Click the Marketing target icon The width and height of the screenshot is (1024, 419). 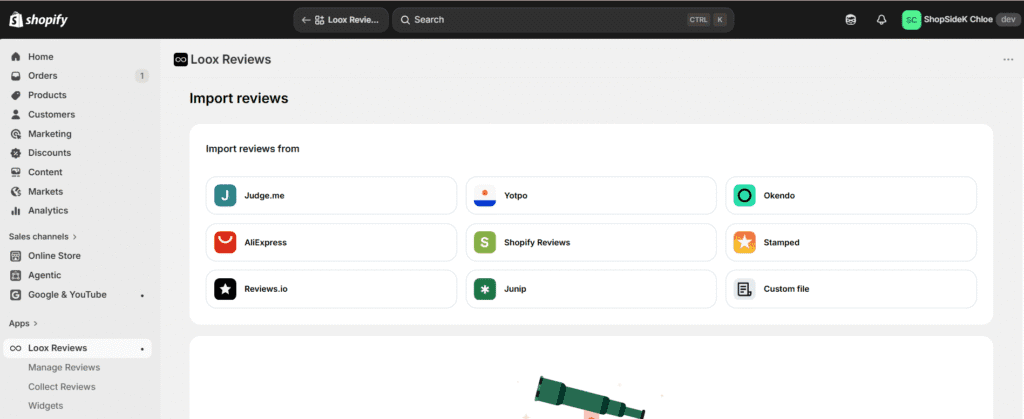point(16,134)
